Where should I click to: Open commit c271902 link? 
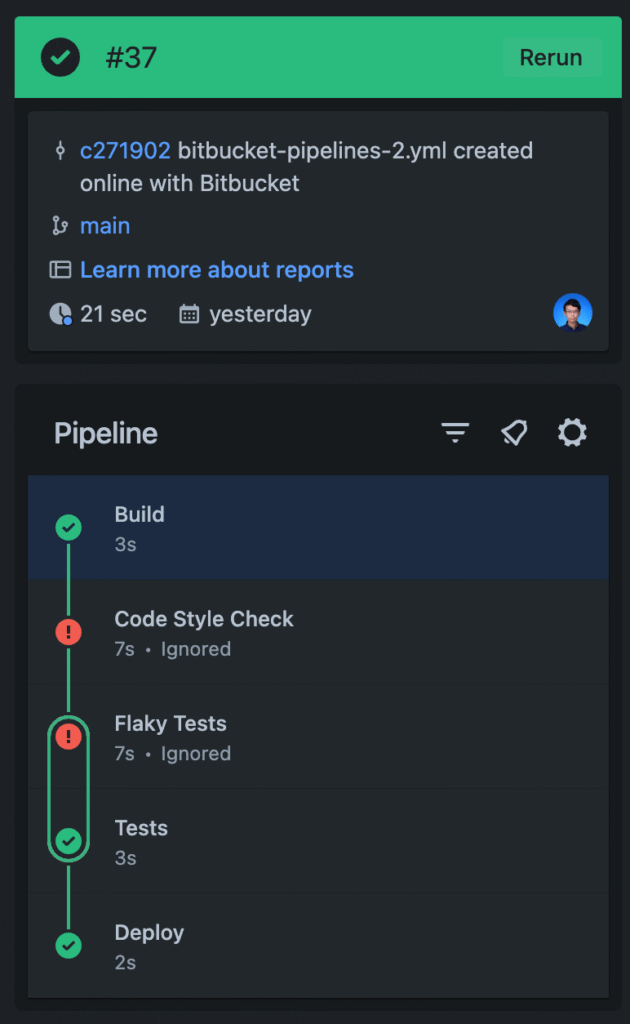[125, 151]
